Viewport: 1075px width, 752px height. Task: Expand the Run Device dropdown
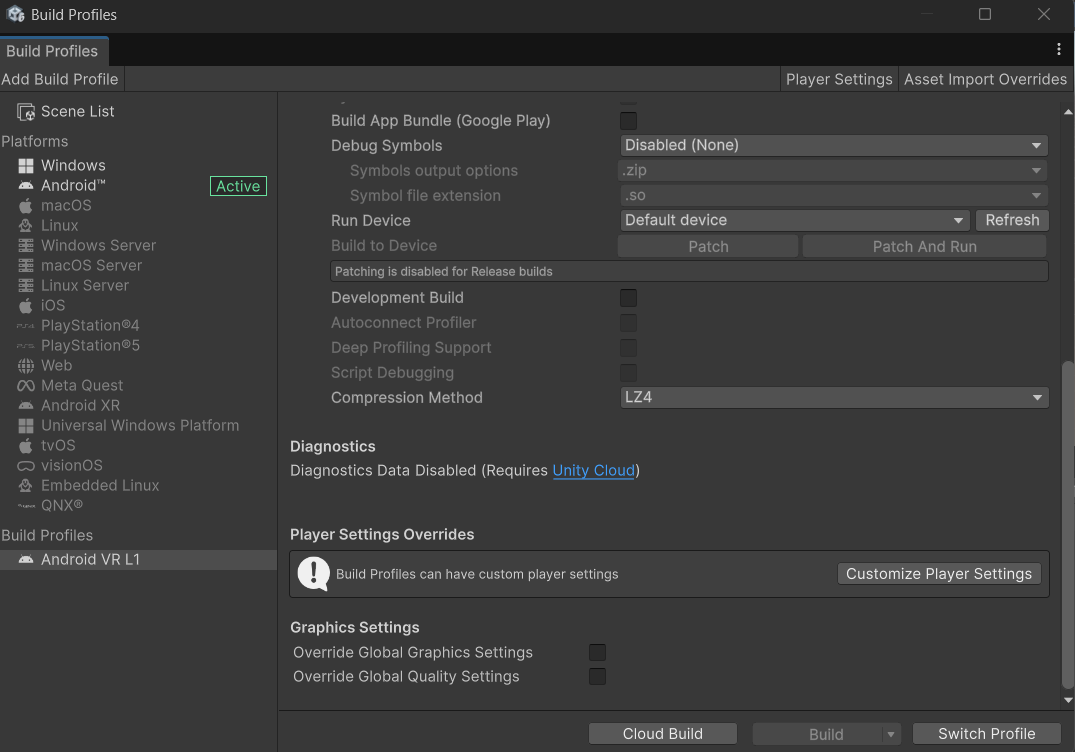[x=794, y=220]
